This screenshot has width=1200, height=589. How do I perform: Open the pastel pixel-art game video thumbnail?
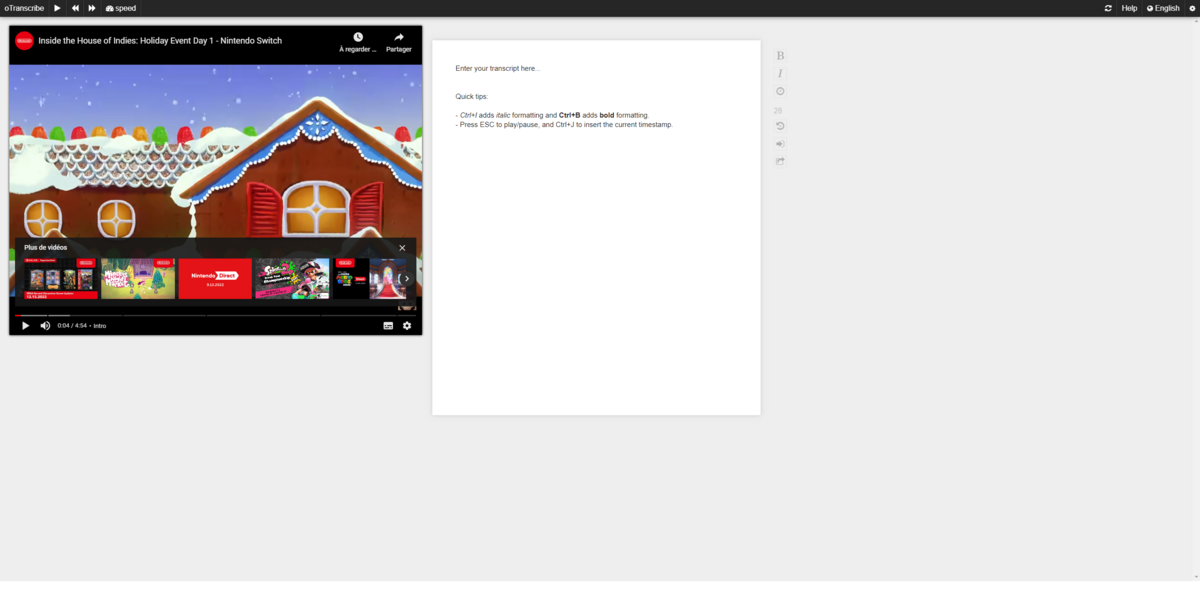coord(138,279)
